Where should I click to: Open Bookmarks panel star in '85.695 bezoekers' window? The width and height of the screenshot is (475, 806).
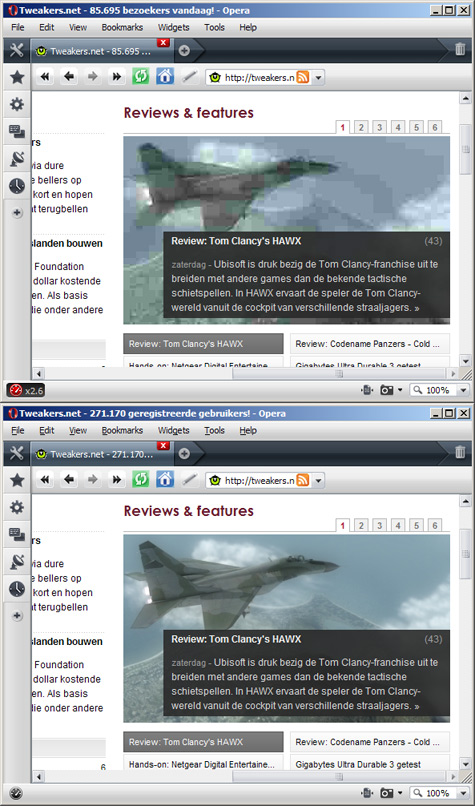point(17,78)
